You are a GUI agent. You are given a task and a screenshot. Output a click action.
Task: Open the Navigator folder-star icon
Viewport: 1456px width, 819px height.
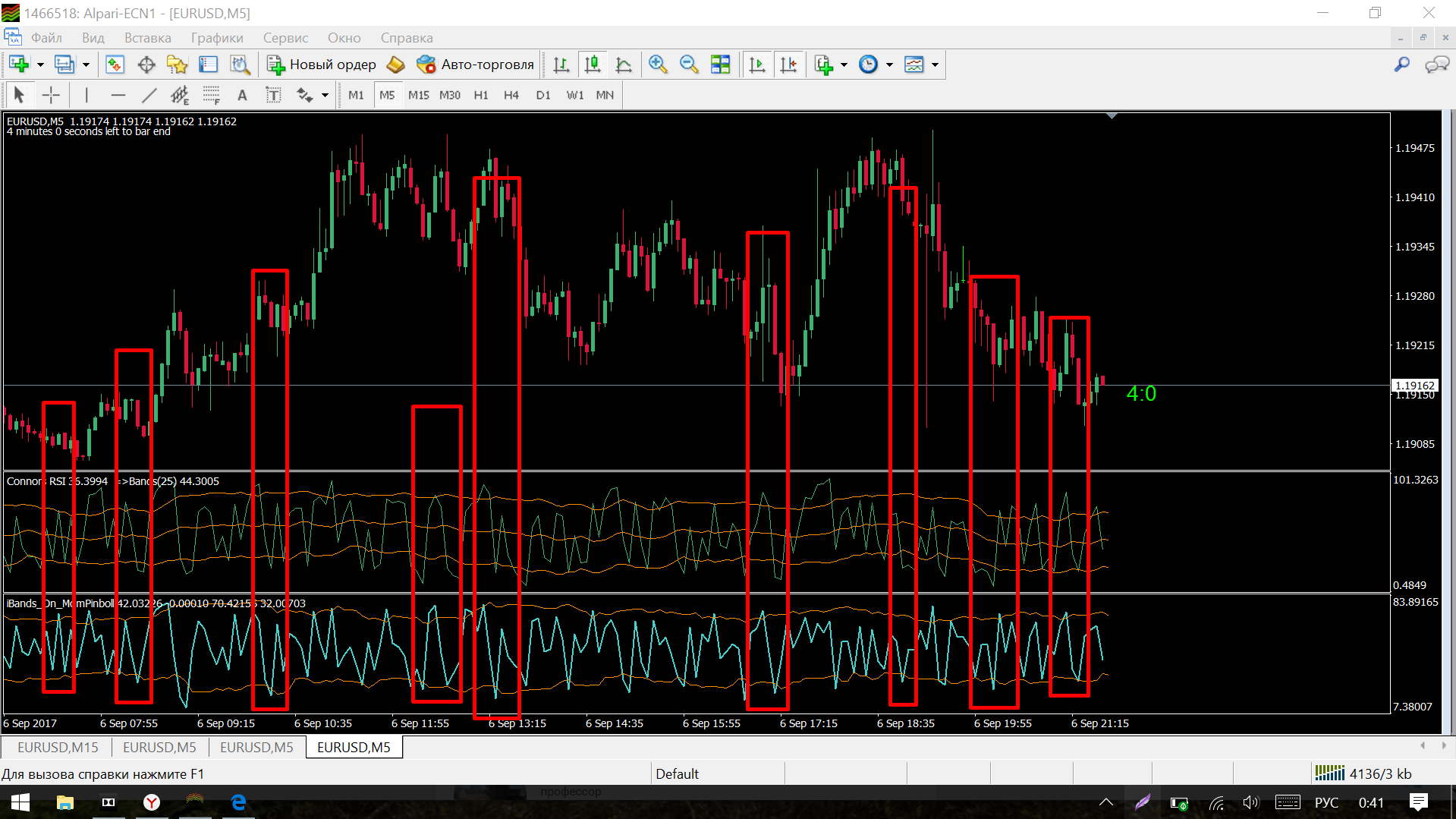(x=178, y=65)
